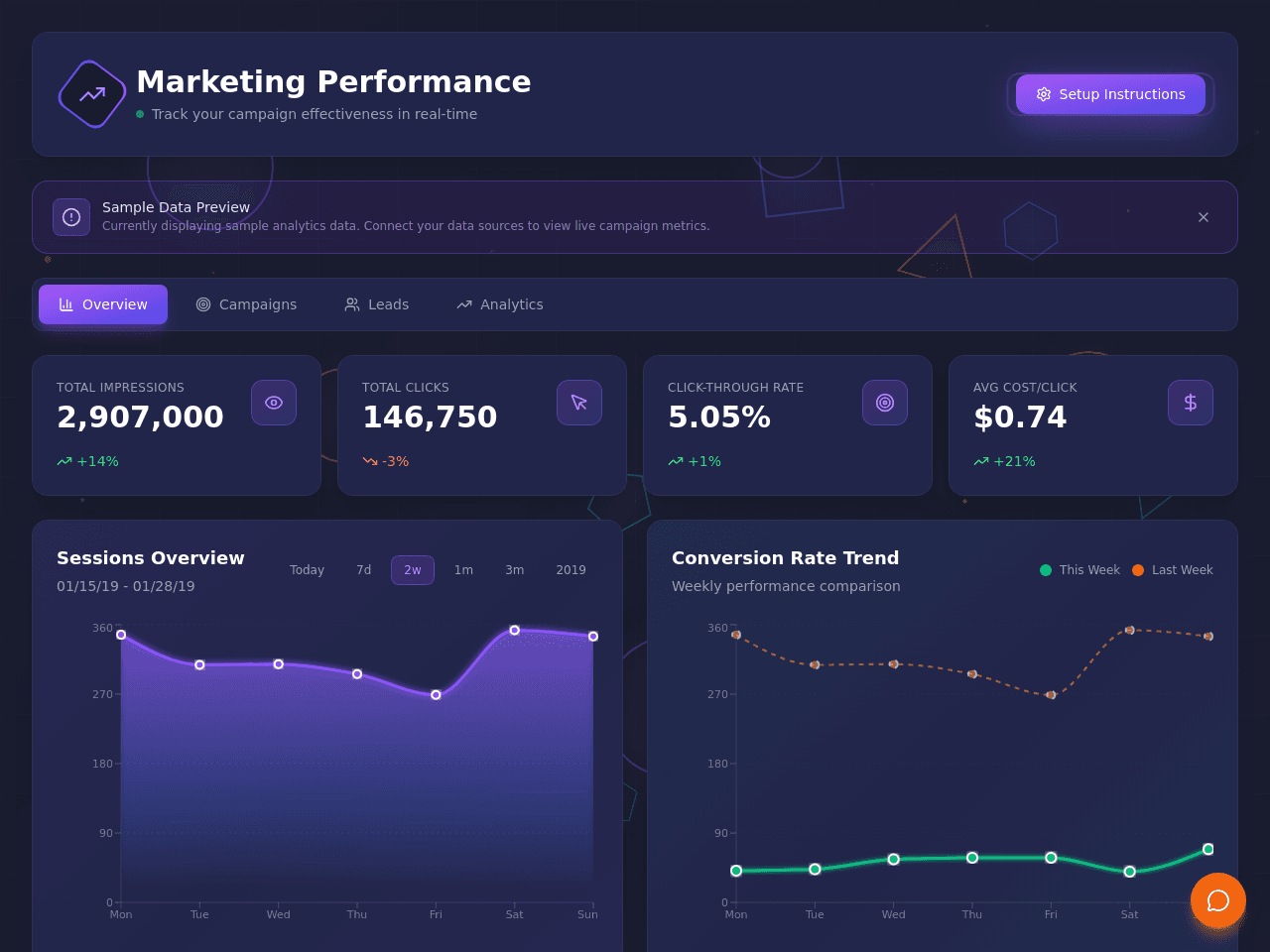
Task: Click the Sessions Overview heading
Action: point(151,558)
